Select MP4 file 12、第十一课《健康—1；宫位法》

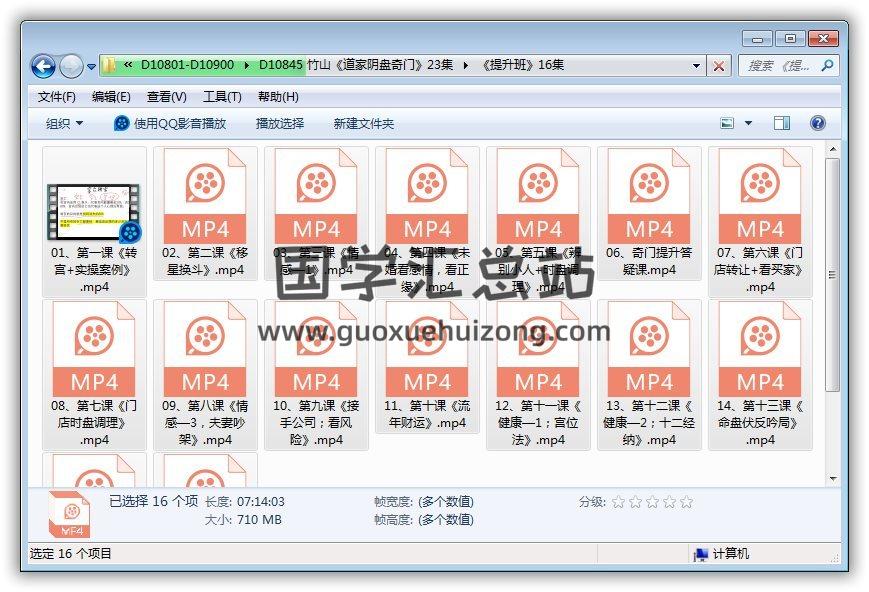(538, 375)
